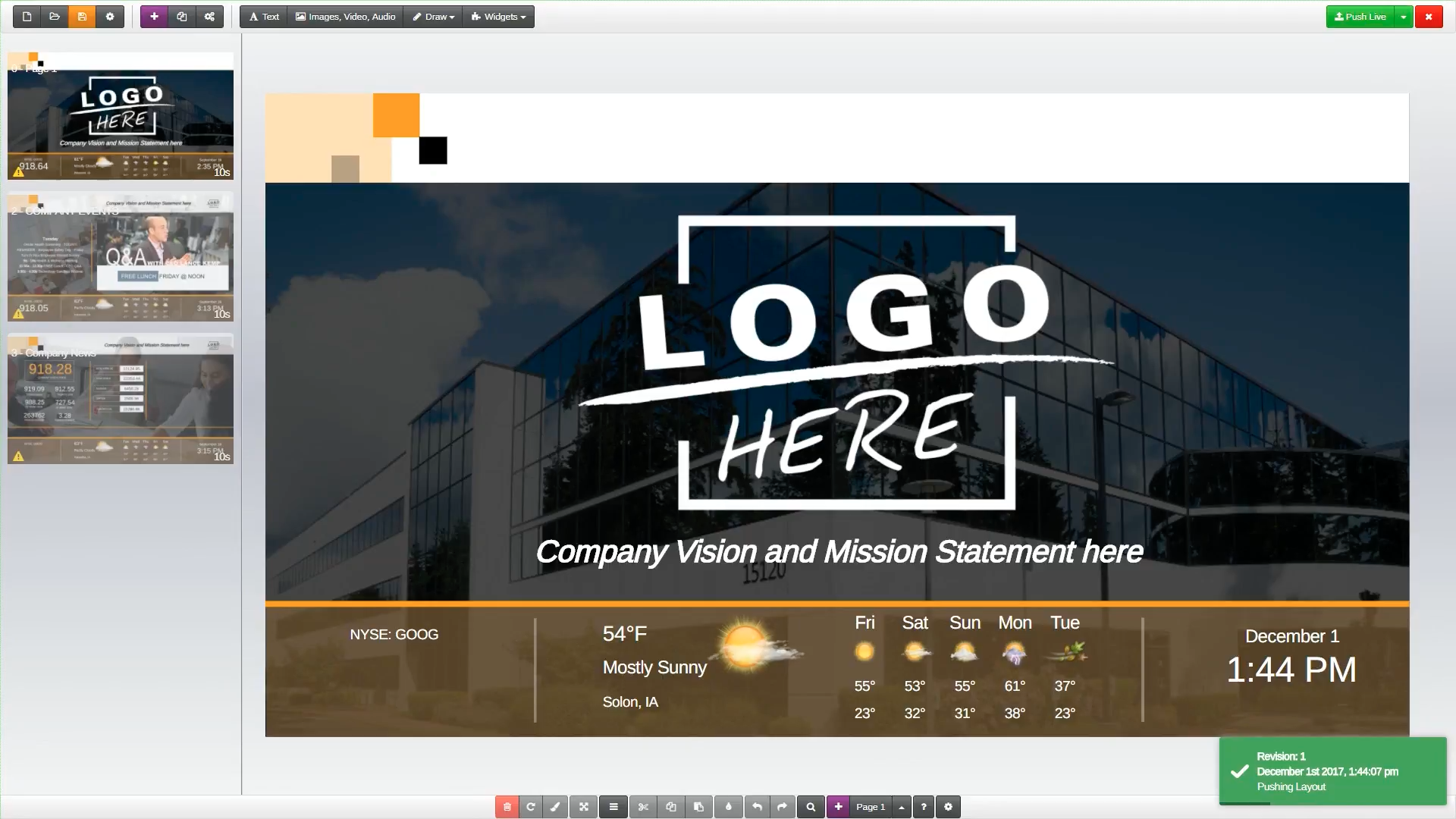This screenshot has width=1456, height=819.
Task: Click the redo arrow icon
Action: [x=782, y=807]
